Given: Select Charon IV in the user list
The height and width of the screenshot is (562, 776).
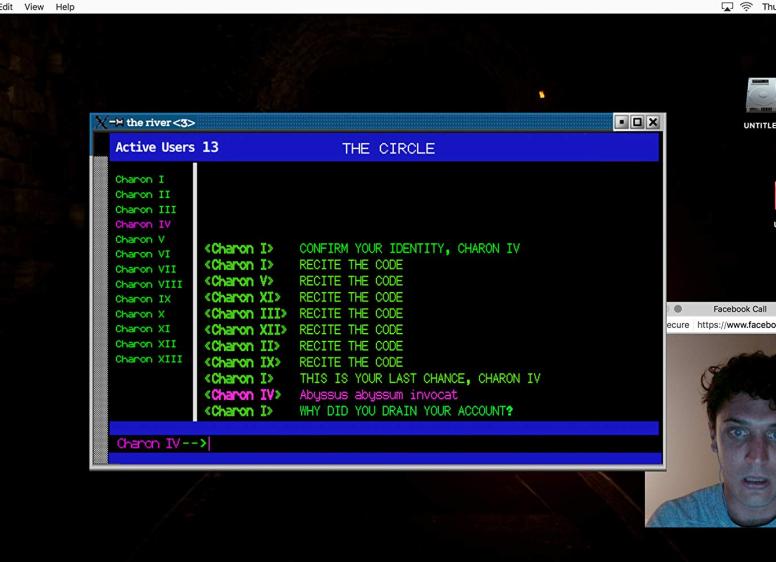Looking at the screenshot, I should click(143, 224).
